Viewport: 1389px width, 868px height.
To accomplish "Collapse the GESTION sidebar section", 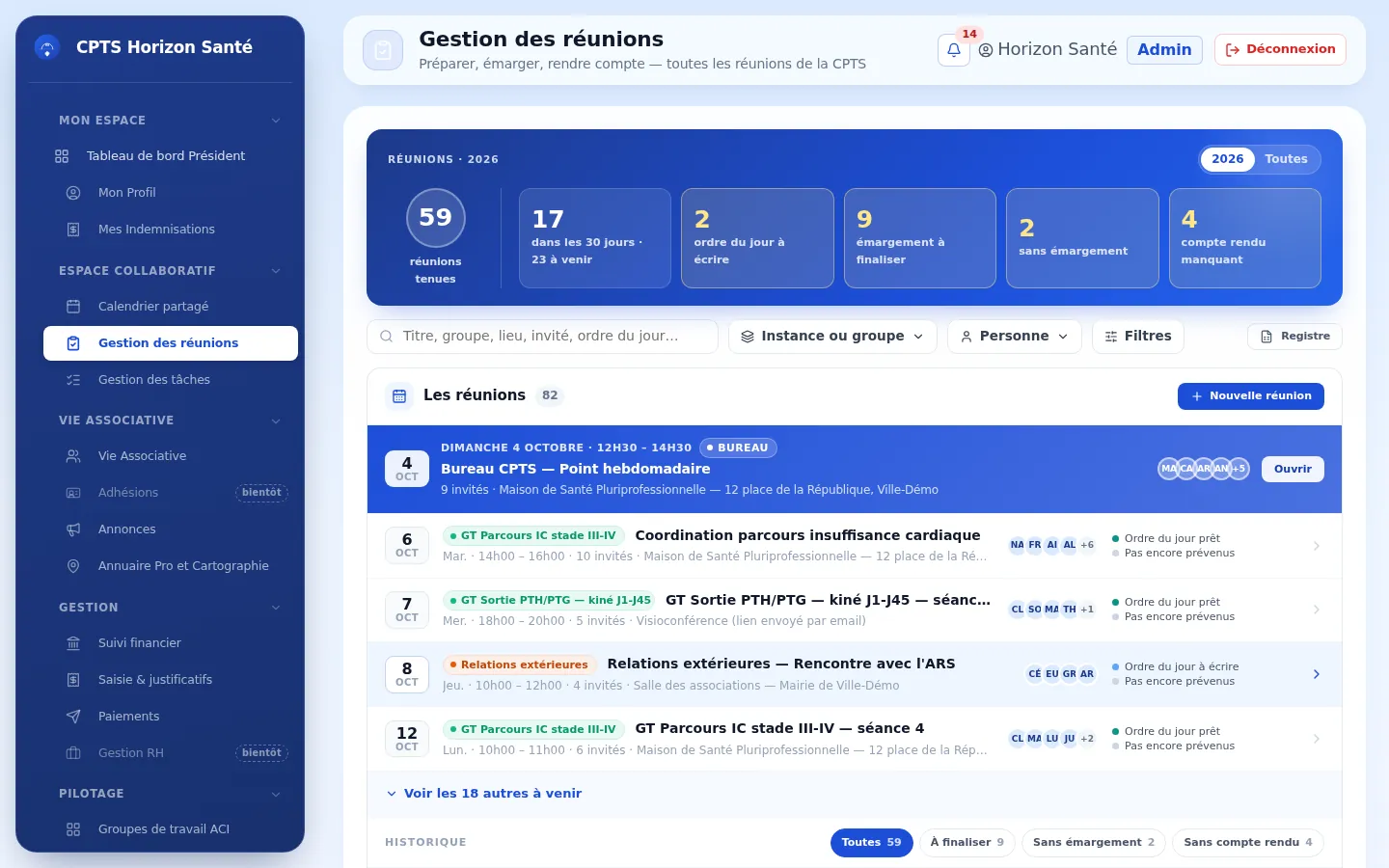I will (x=170, y=608).
